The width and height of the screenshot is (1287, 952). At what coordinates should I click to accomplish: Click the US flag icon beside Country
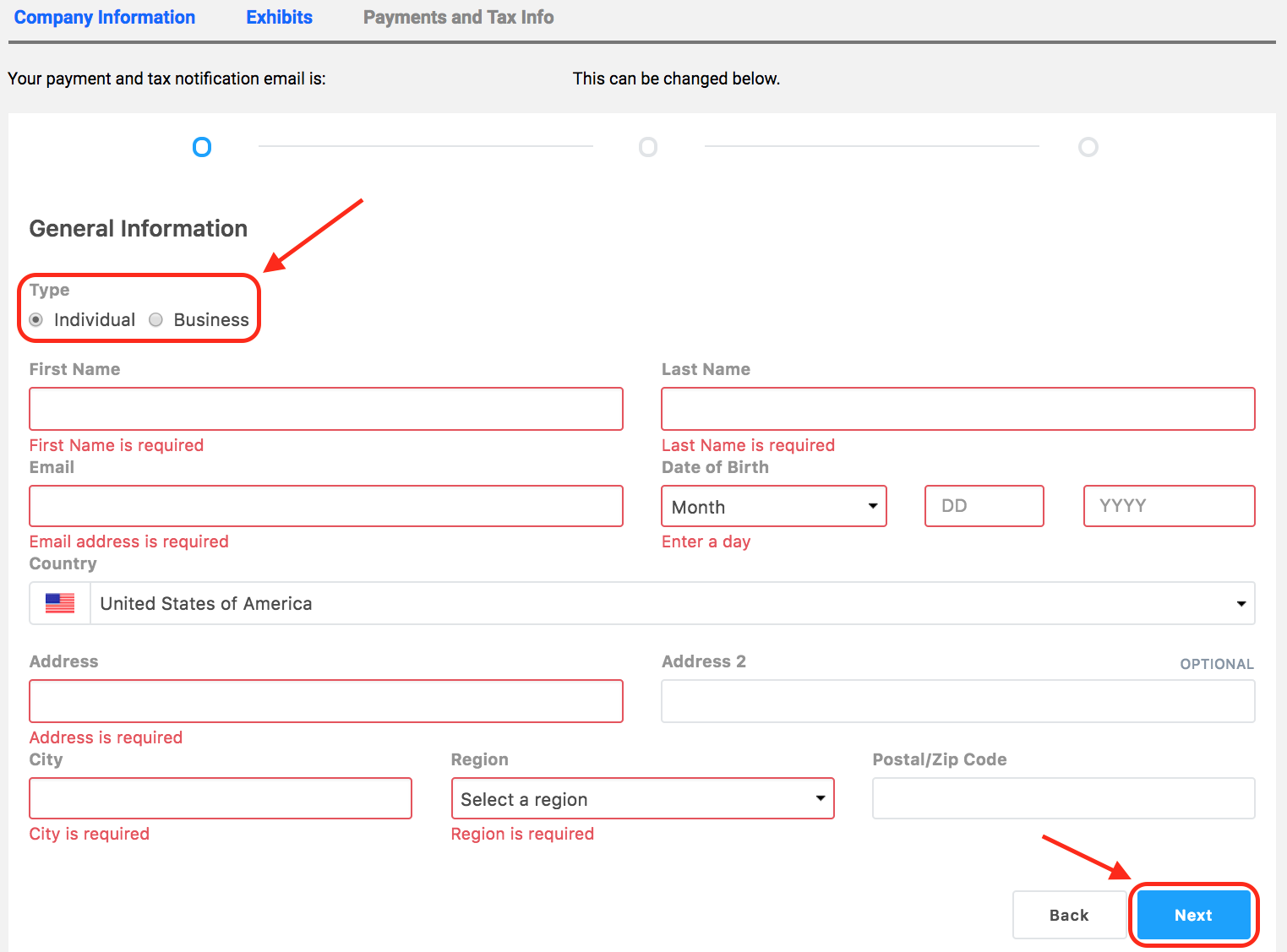(x=60, y=603)
